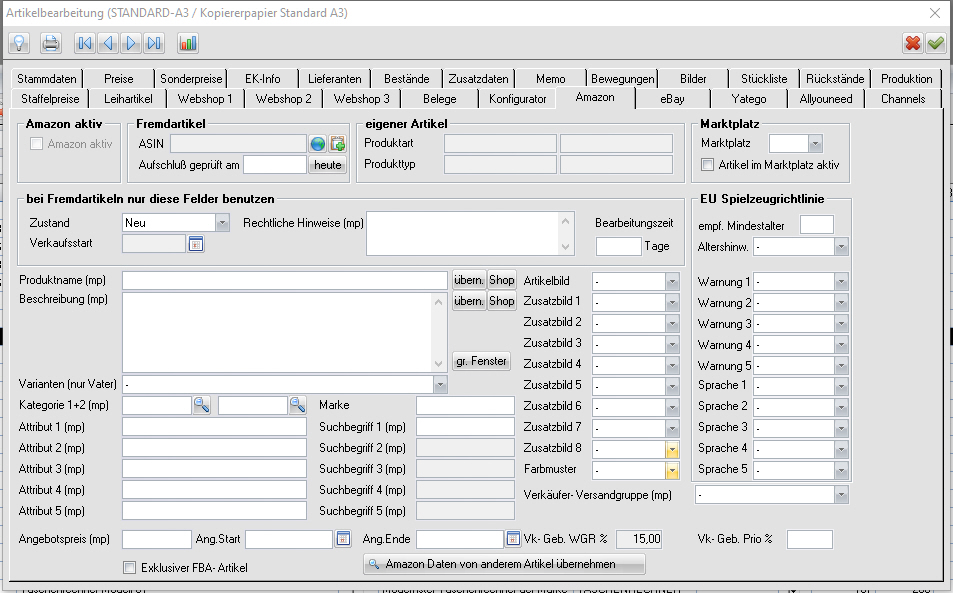The image size is (953, 593).
Task: Open the Stammdaten tab
Action: tap(47, 79)
